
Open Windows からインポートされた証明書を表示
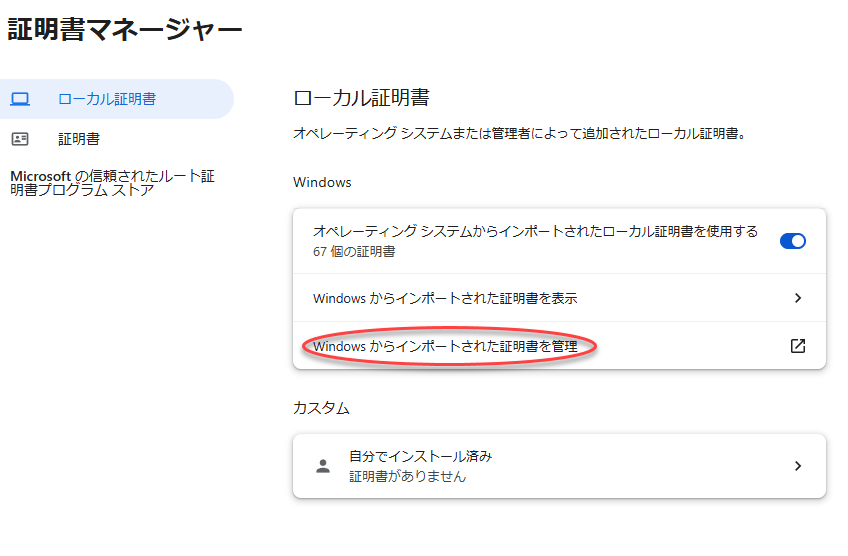coord(445,298)
